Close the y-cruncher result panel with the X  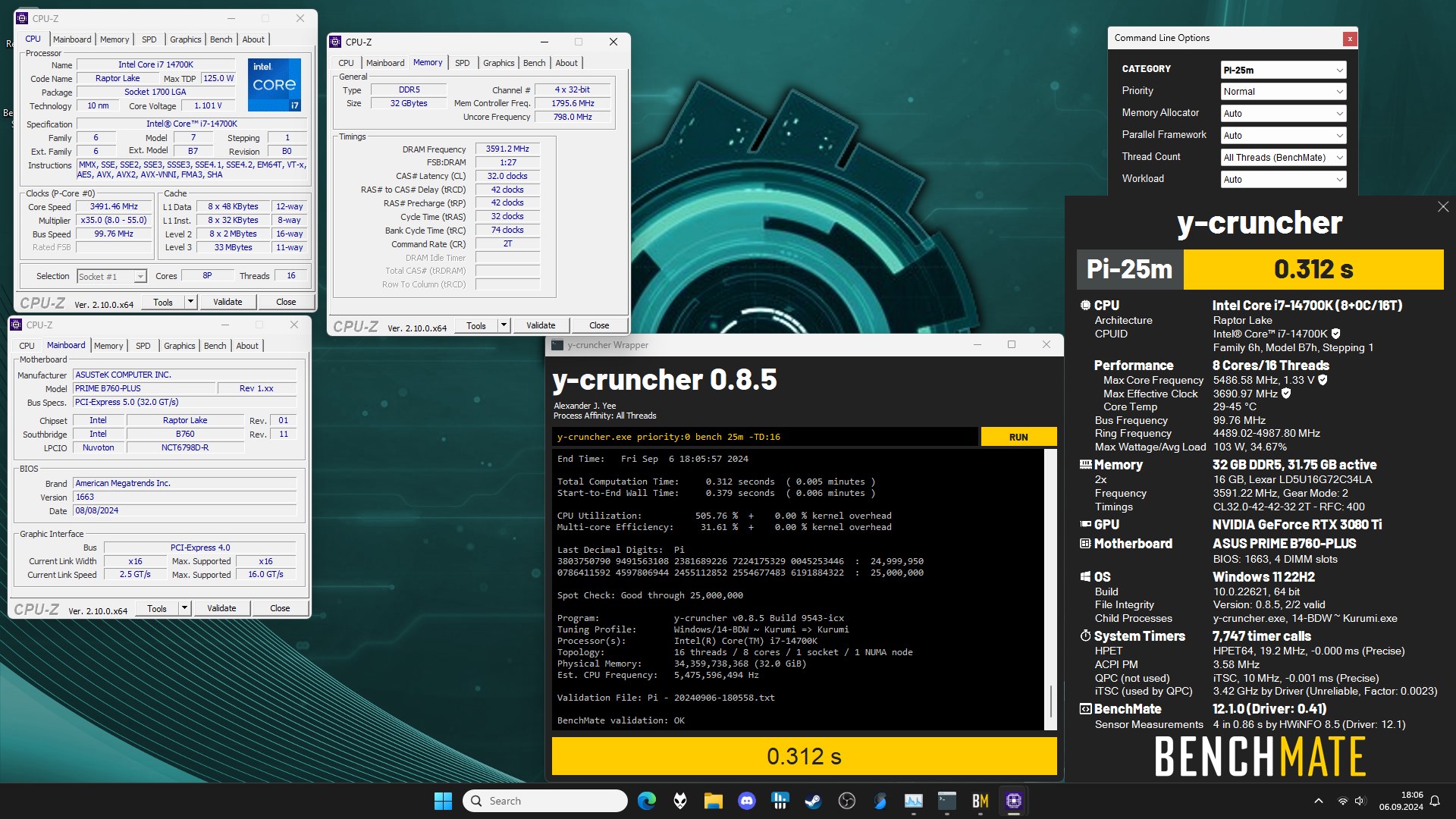[x=1443, y=207]
